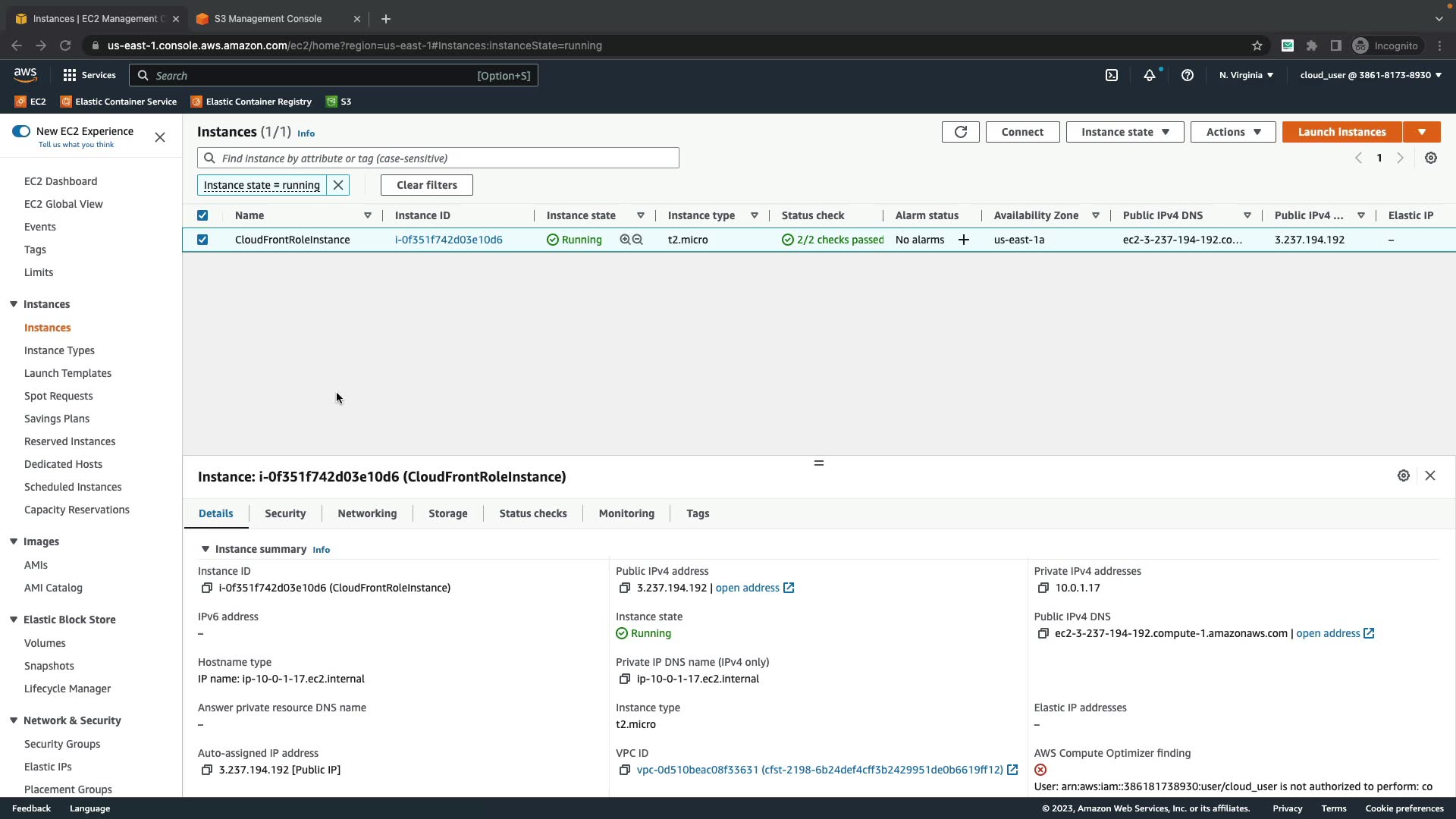Click the Clear filters button

[426, 185]
